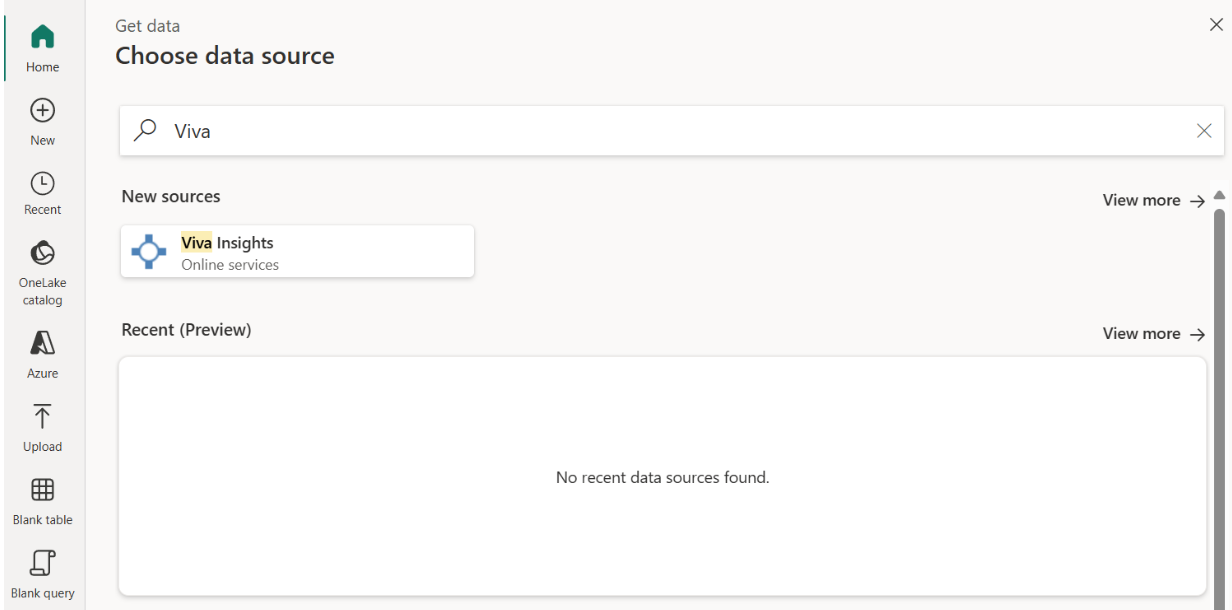The image size is (1232, 610).
Task: Select the New plus icon
Action: click(42, 110)
